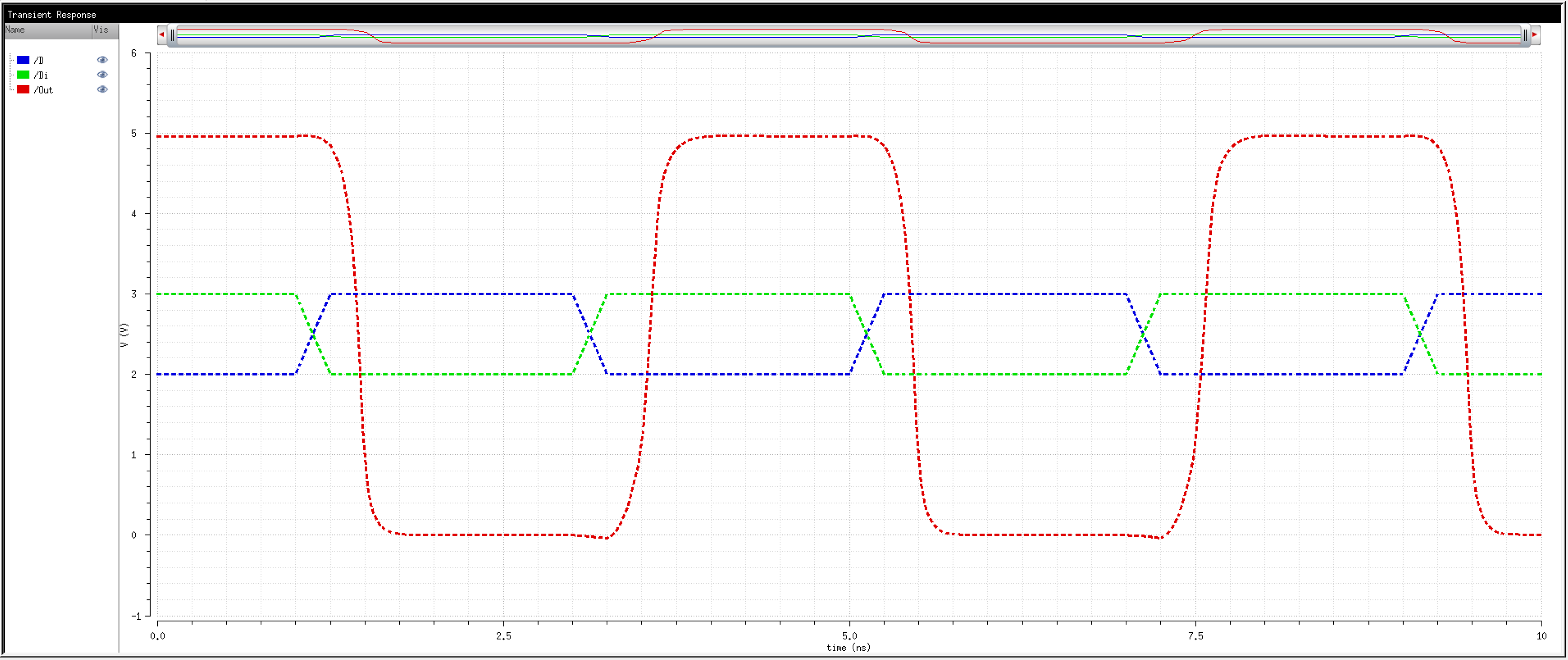Toggle visibility eye for /D signal
This screenshot has height=660, width=1568.
pos(102,60)
